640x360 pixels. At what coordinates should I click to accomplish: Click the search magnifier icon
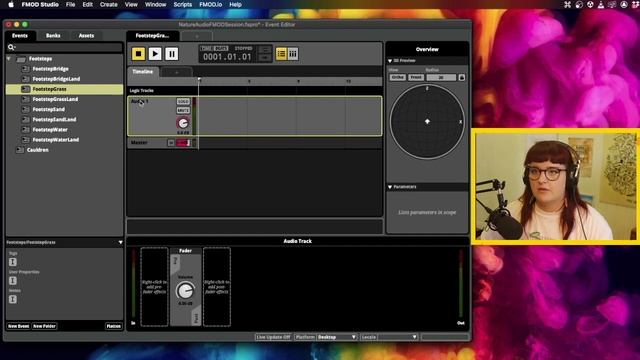coord(11,47)
